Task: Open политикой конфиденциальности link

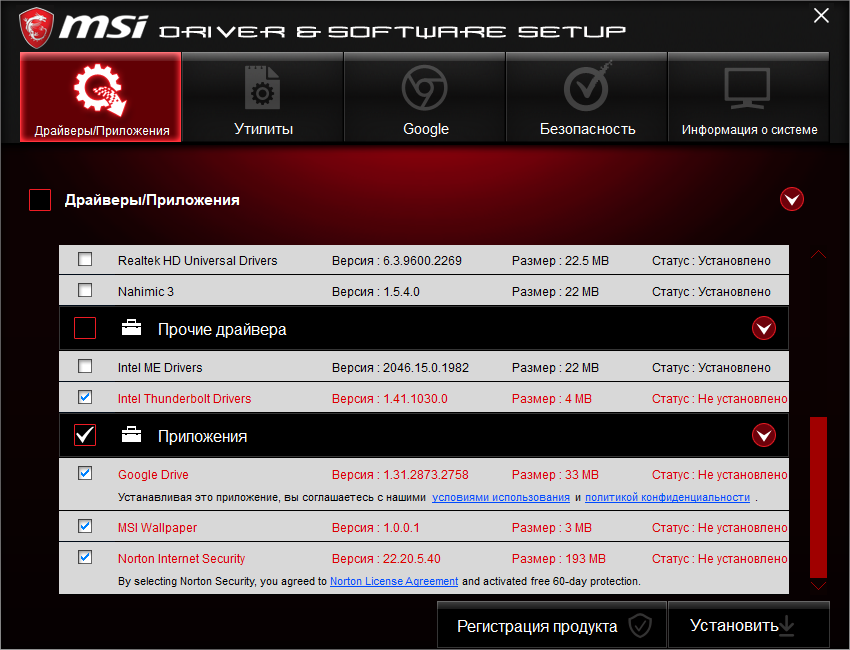Action: [x=667, y=497]
